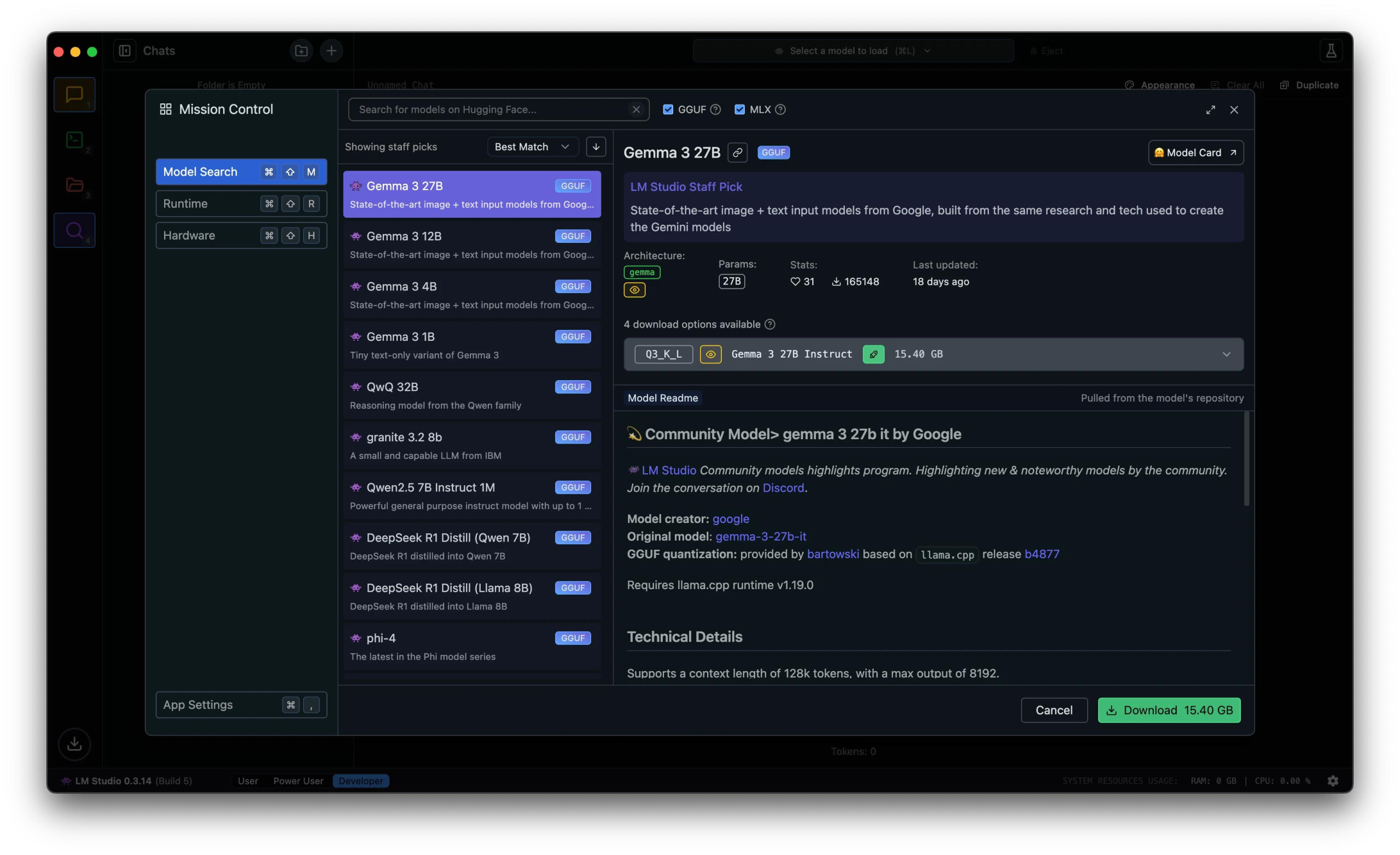The height and width of the screenshot is (855, 1400).
Task: Click the green recommended badge in download row
Action: [873, 354]
